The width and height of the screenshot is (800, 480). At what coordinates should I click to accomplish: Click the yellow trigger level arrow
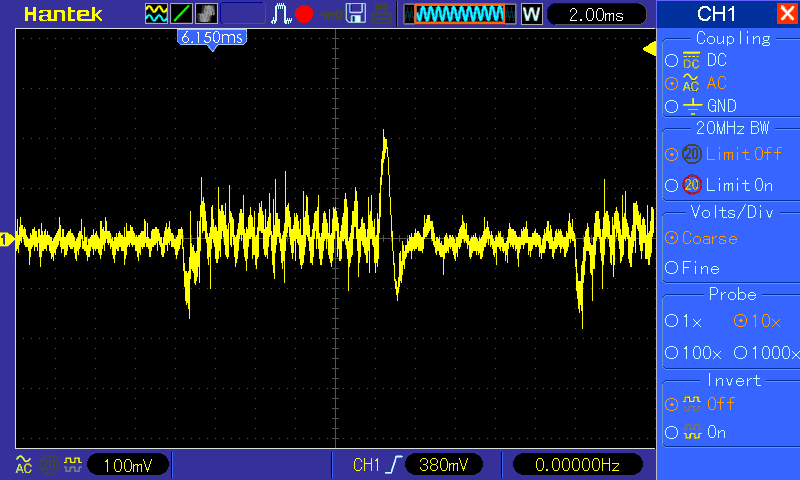(649, 49)
